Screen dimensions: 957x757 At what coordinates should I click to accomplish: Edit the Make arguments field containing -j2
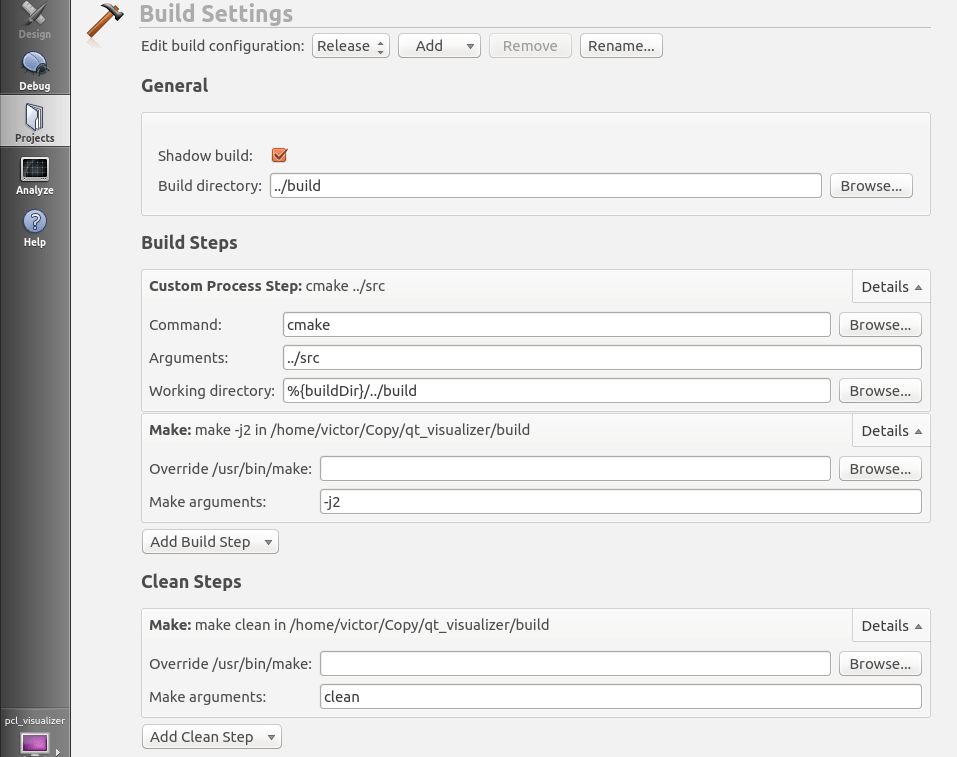pos(620,501)
